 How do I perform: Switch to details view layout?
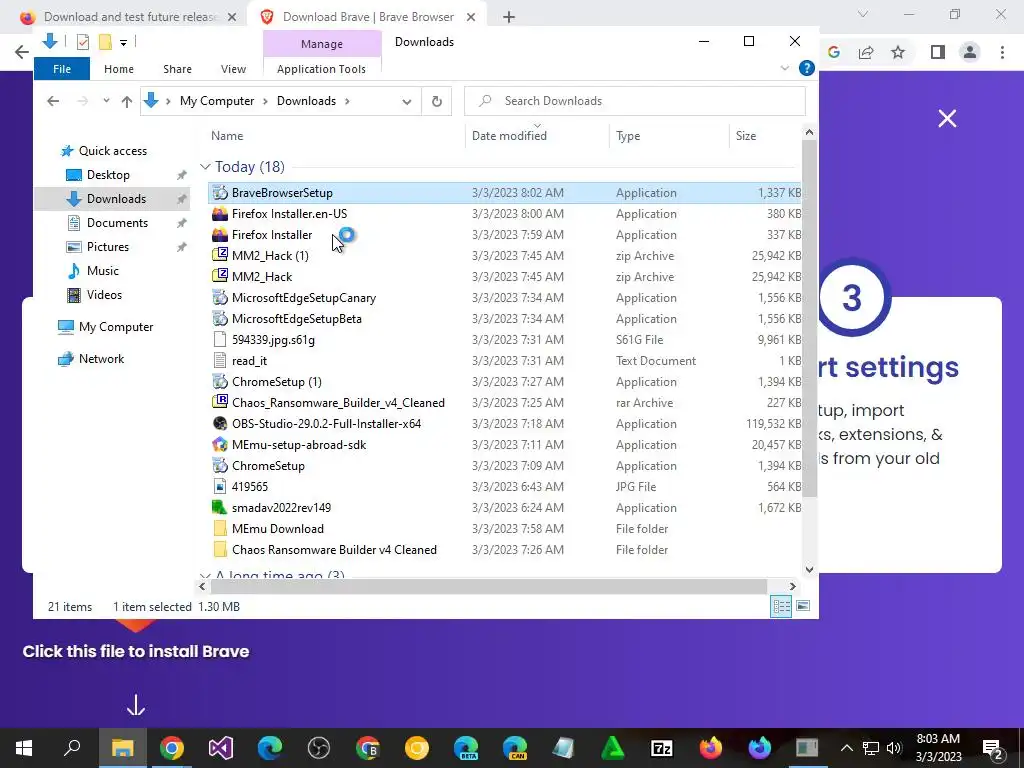pos(781,606)
